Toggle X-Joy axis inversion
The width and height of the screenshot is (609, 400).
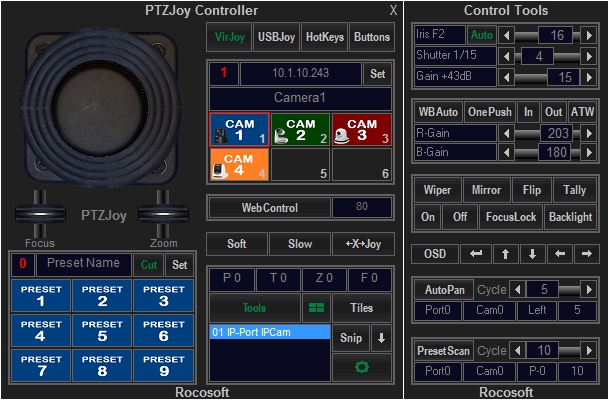tap(363, 244)
